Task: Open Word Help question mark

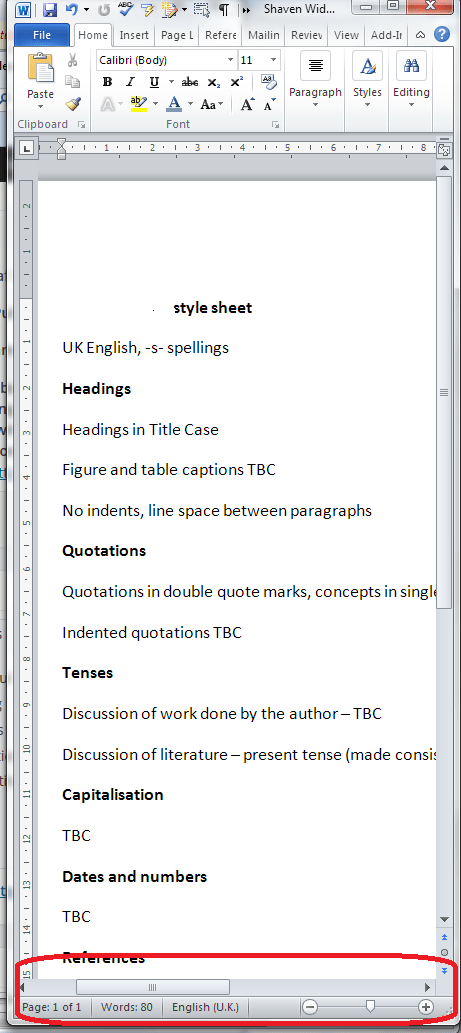Action: point(441,34)
